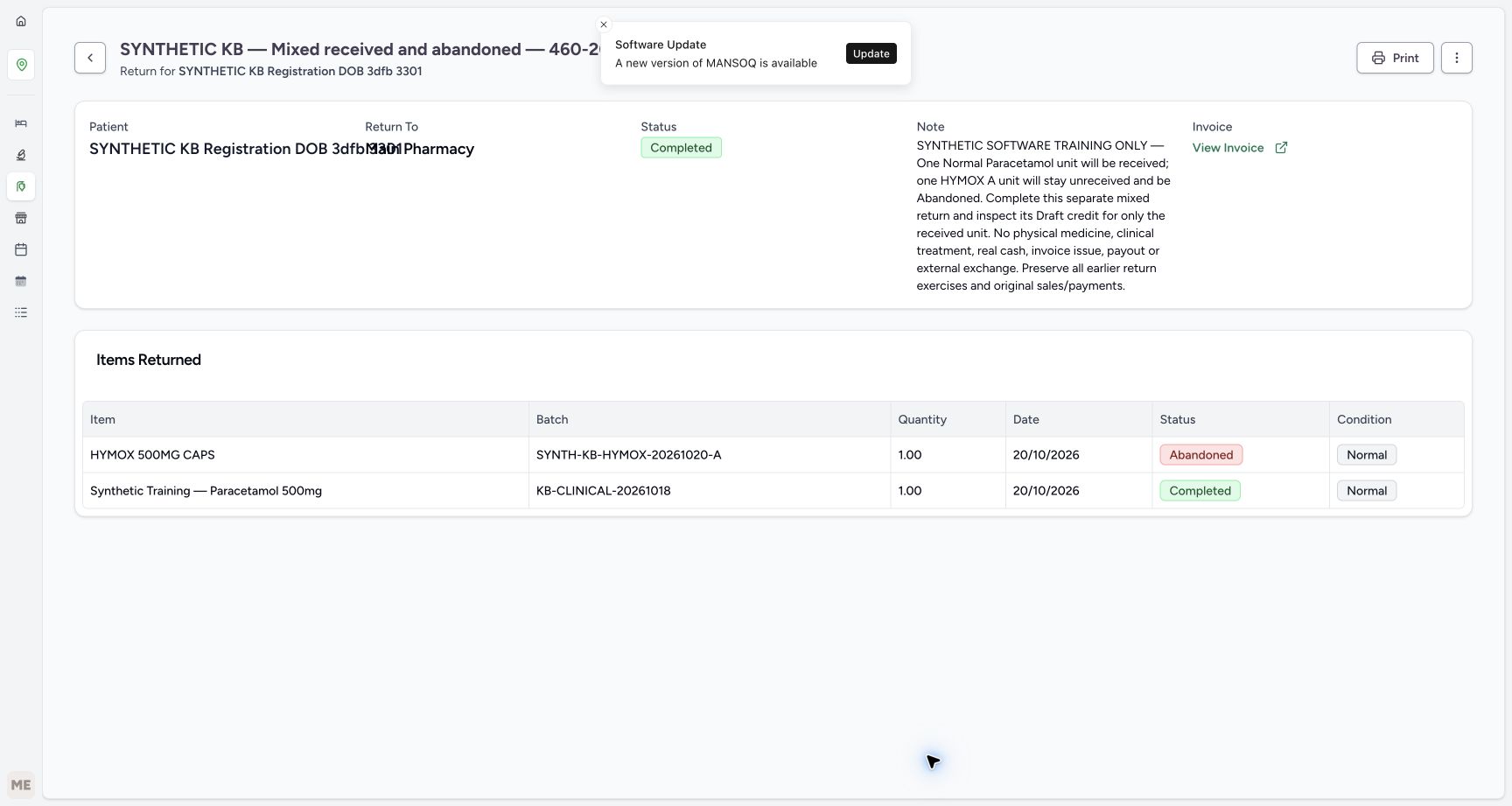Image resolution: width=1512 pixels, height=806 pixels.
Task: Open the home icon in sidebar
Action: [21, 21]
